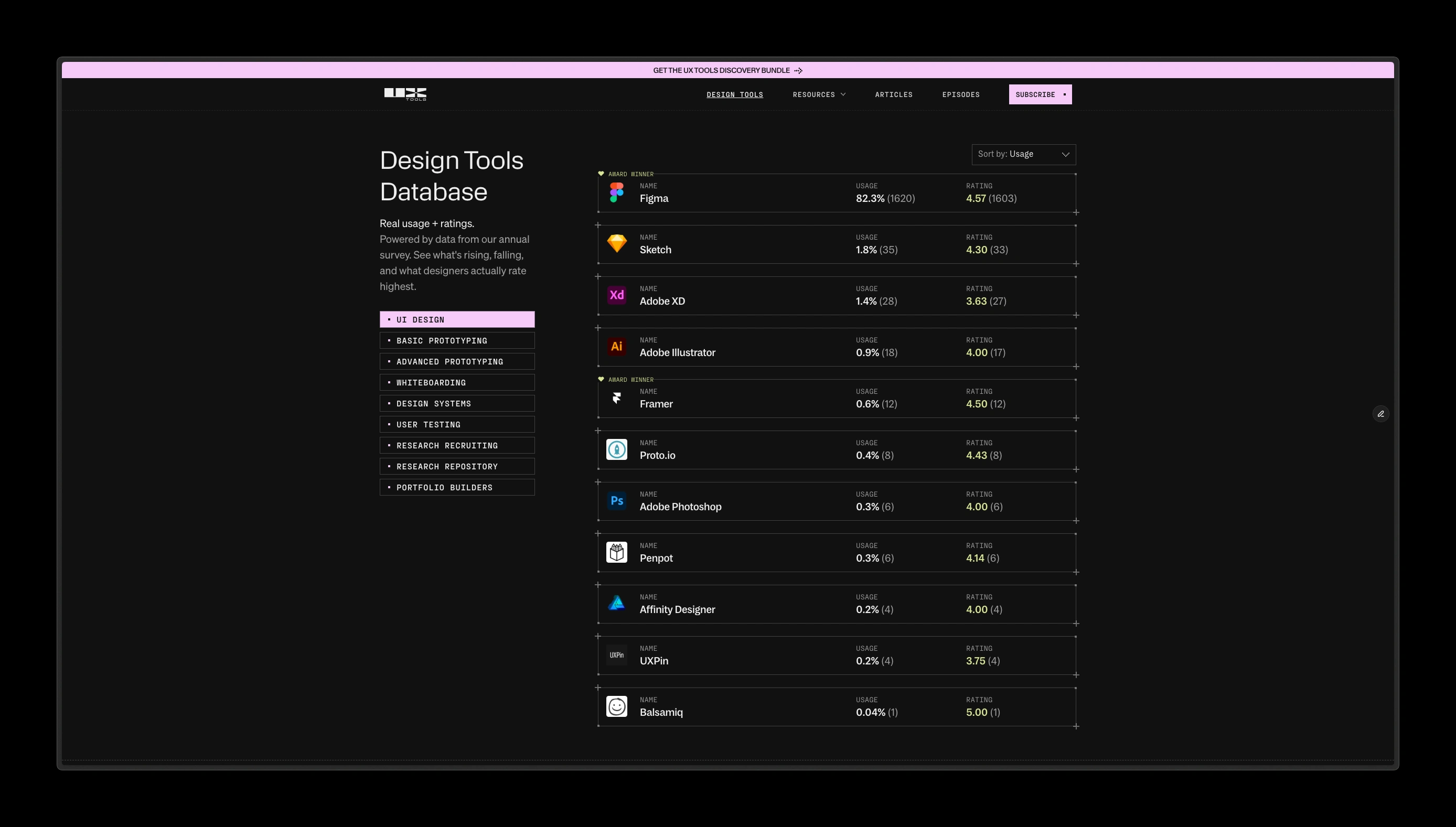Viewport: 1456px width, 827px height.
Task: Click the pencil edit icon at right edge
Action: (x=1380, y=414)
